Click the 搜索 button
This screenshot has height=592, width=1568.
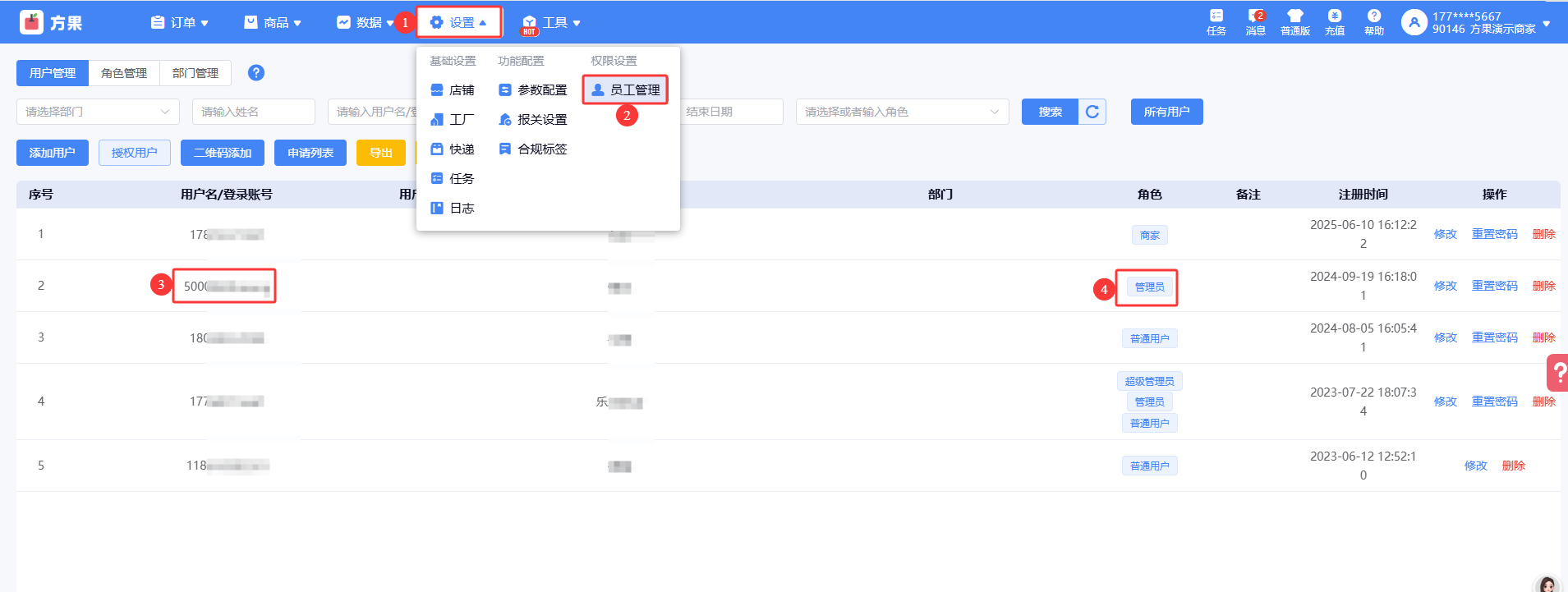[1050, 112]
